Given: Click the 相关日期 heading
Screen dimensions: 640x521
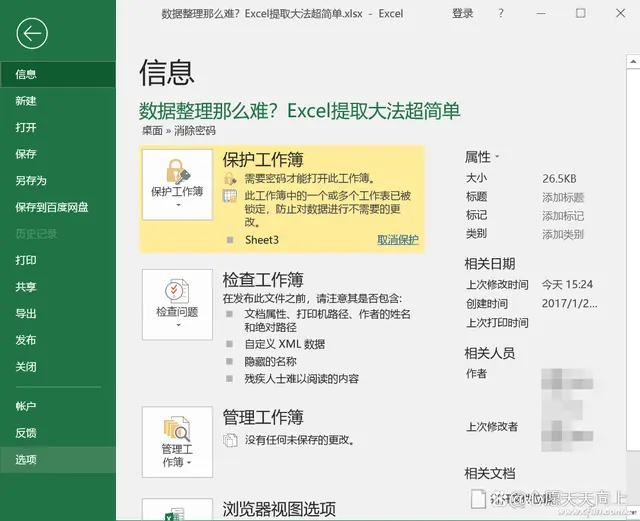Looking at the screenshot, I should click(490, 263).
